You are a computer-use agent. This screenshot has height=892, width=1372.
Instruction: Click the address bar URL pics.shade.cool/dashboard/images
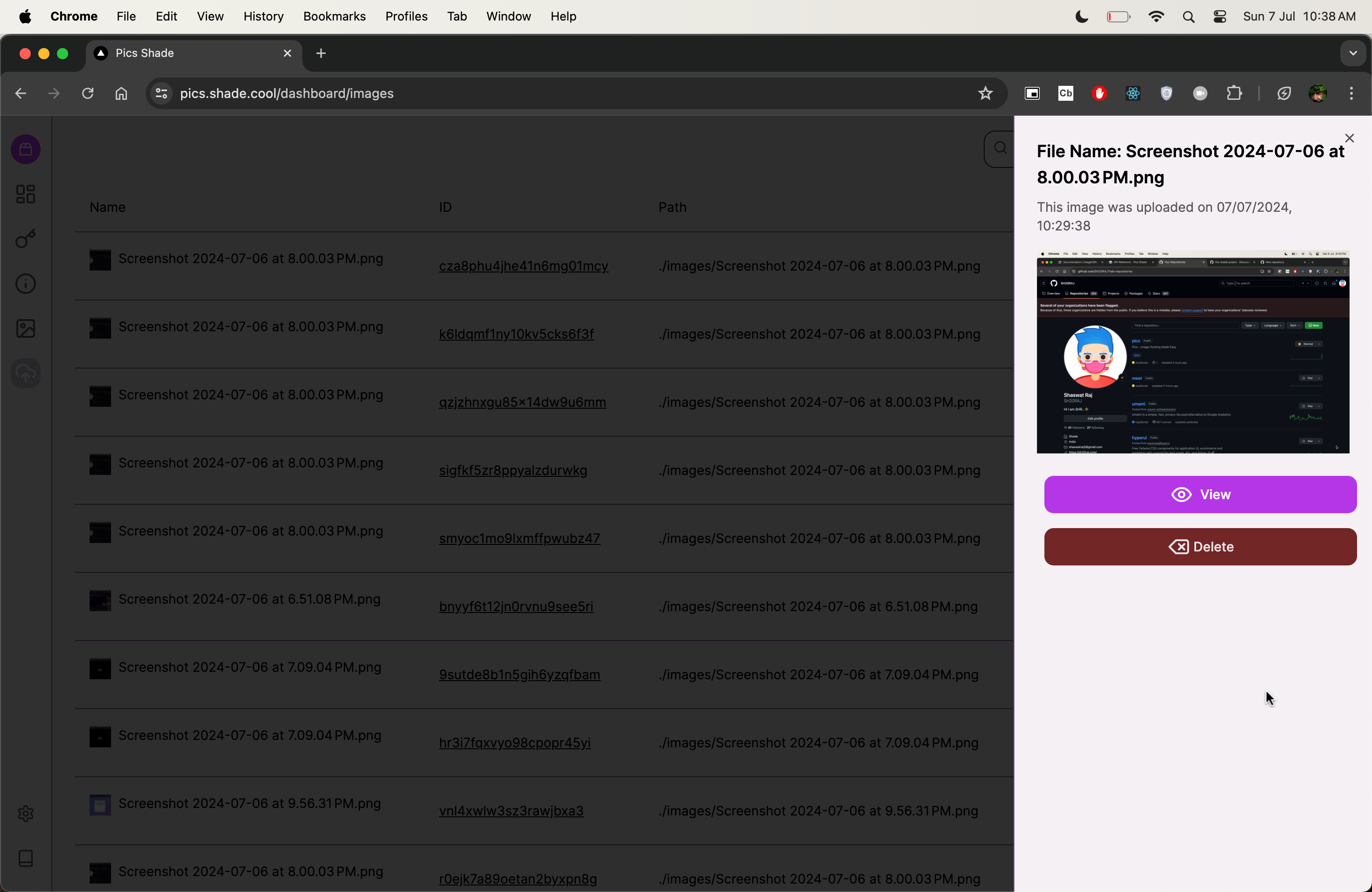tap(287, 93)
